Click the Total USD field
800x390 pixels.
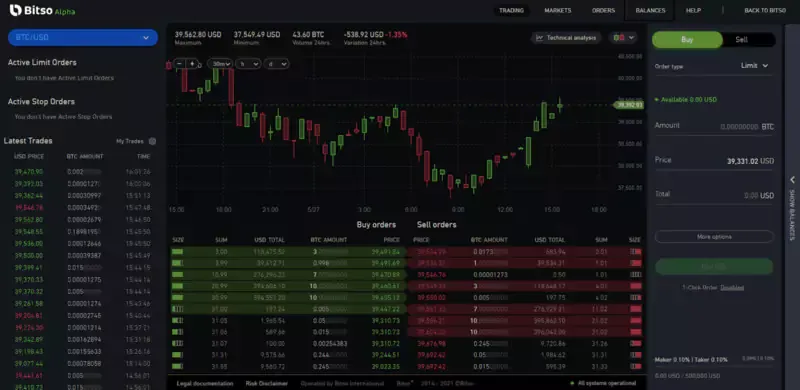[x=714, y=195]
